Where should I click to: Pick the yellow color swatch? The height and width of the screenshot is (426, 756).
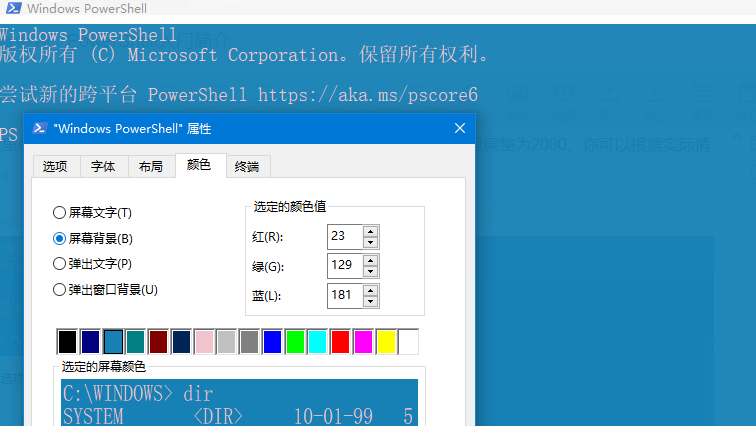(x=386, y=342)
